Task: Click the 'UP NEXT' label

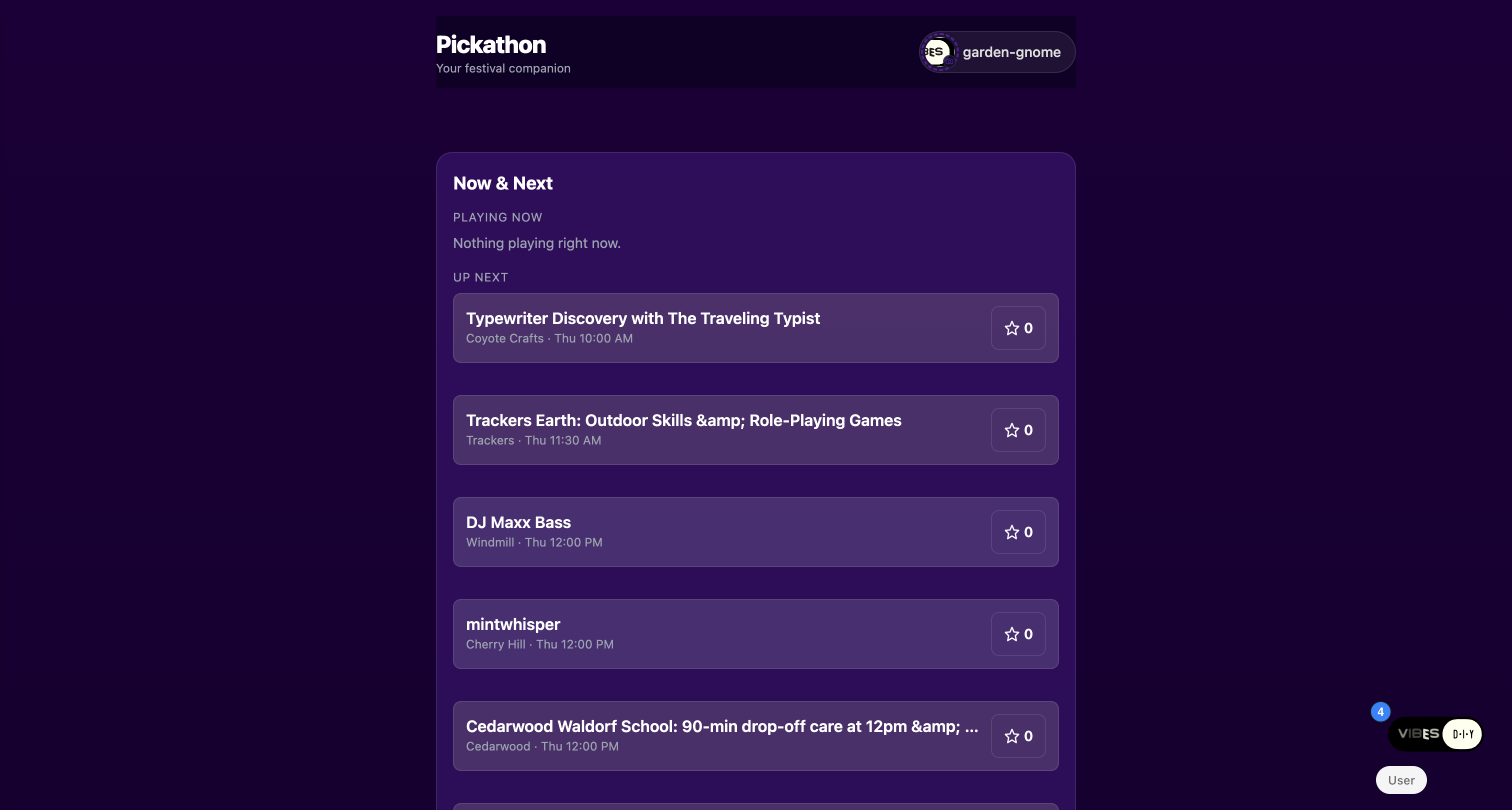Action: click(480, 277)
